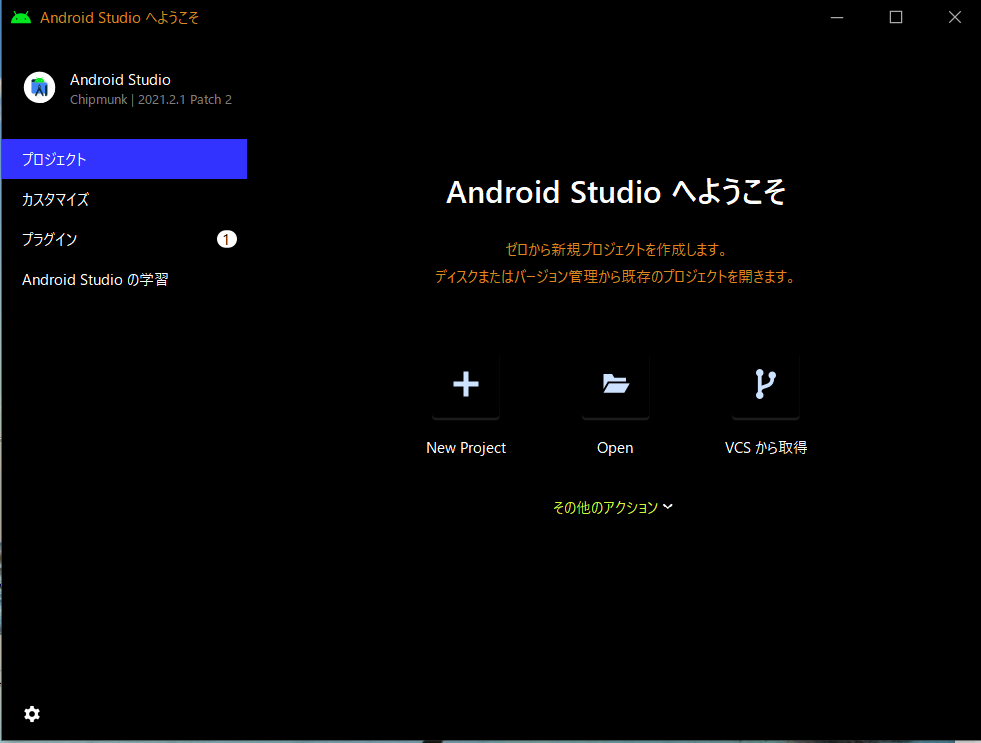This screenshot has width=981, height=743.
Task: Minimize the Android Studio welcome window
Action: coord(838,17)
